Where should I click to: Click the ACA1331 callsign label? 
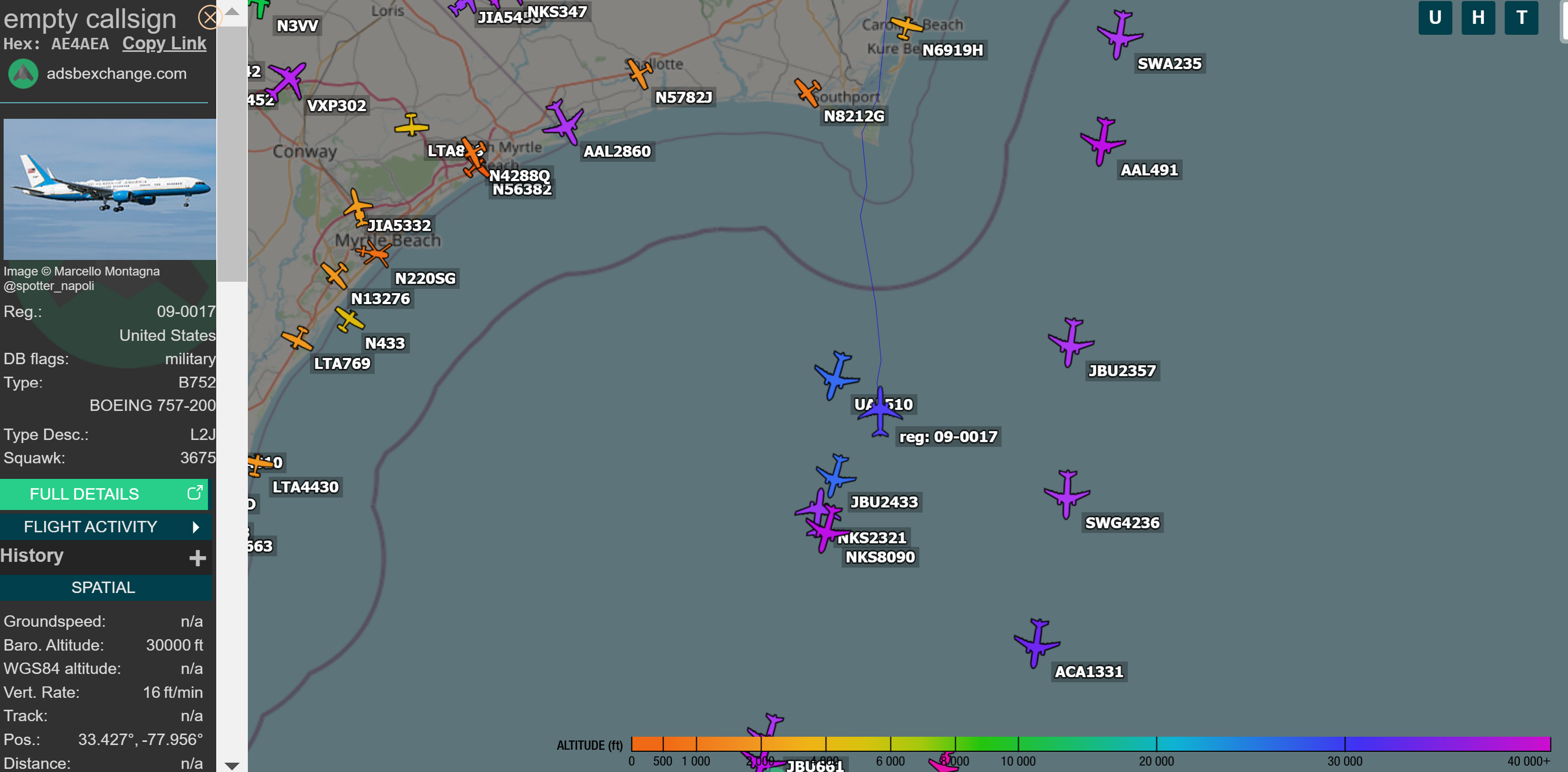[1089, 671]
